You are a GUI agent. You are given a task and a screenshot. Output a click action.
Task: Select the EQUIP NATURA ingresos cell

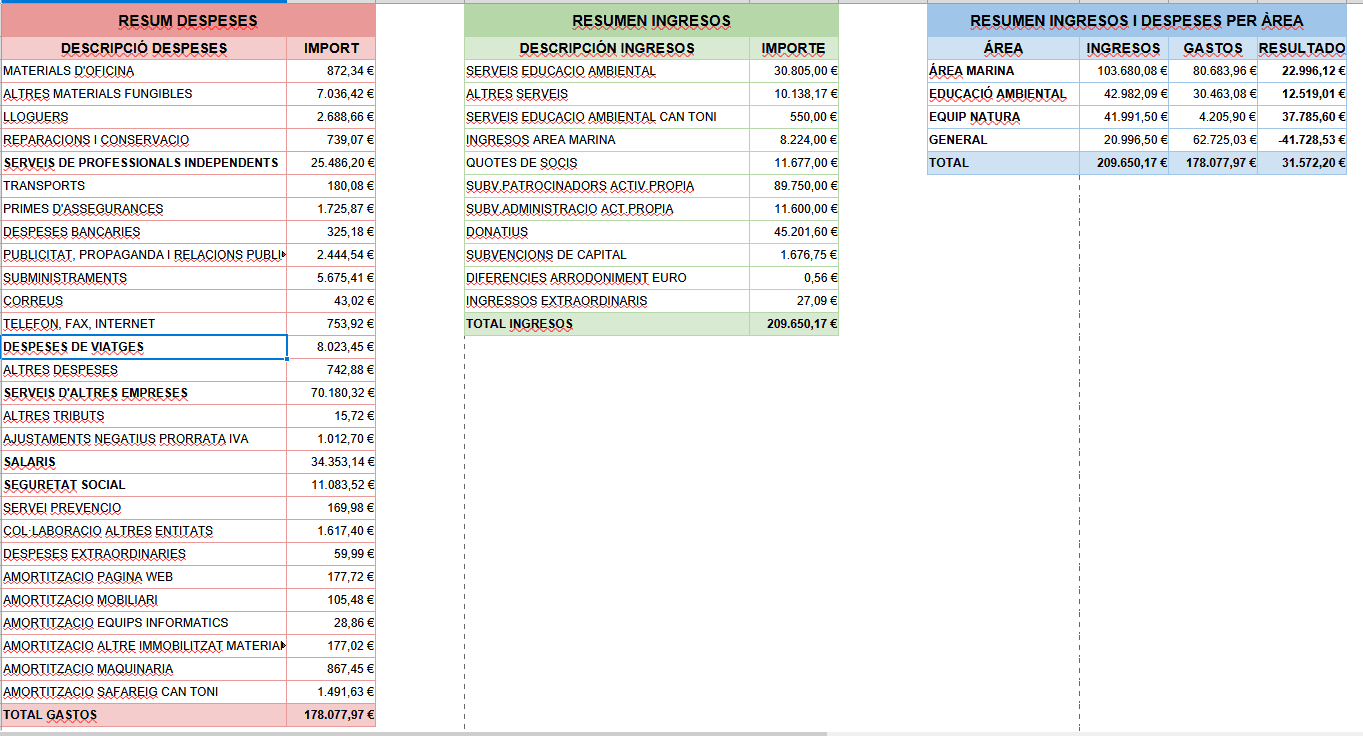coord(1124,117)
